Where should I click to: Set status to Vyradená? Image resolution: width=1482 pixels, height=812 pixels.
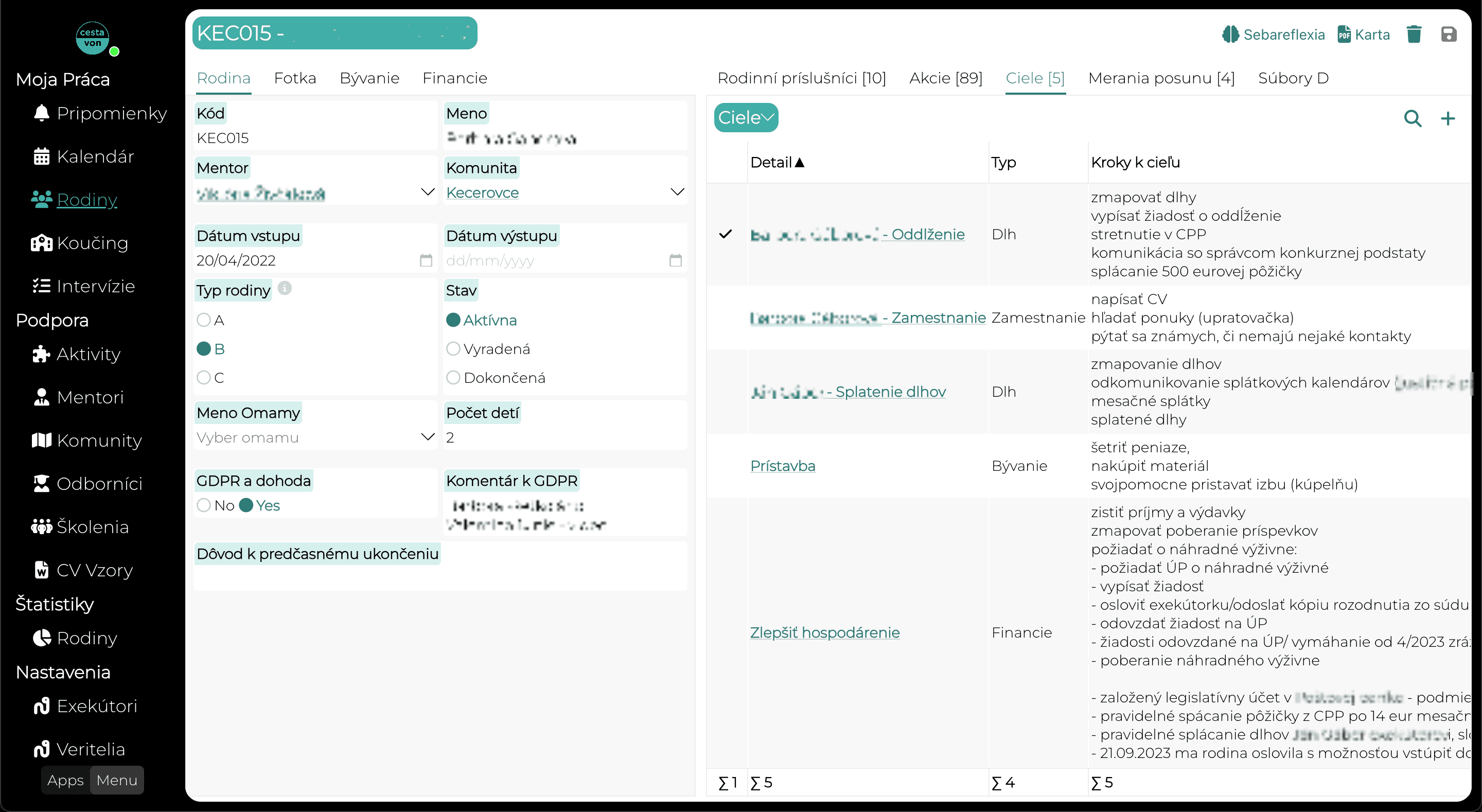coord(453,349)
